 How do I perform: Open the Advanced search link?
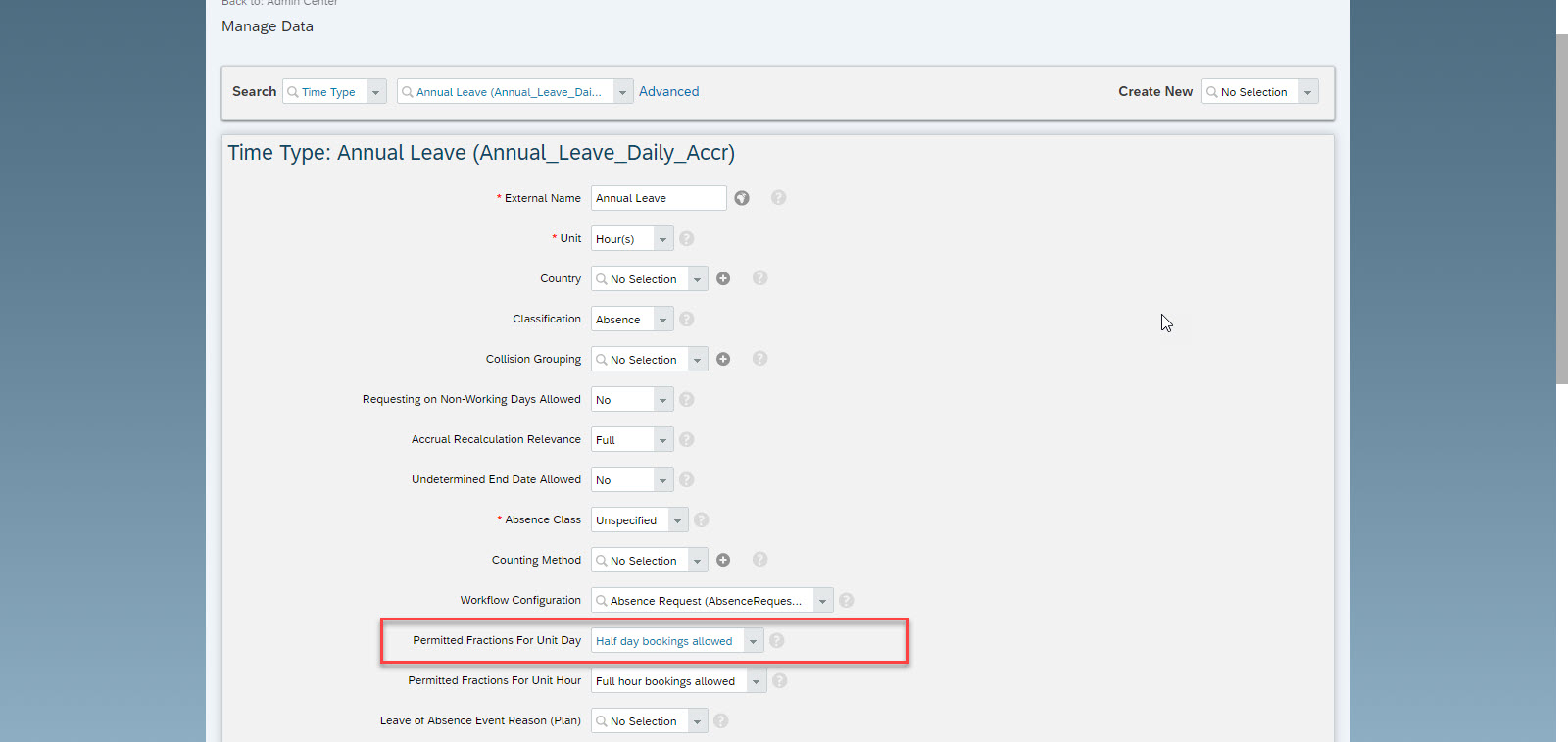tap(669, 91)
